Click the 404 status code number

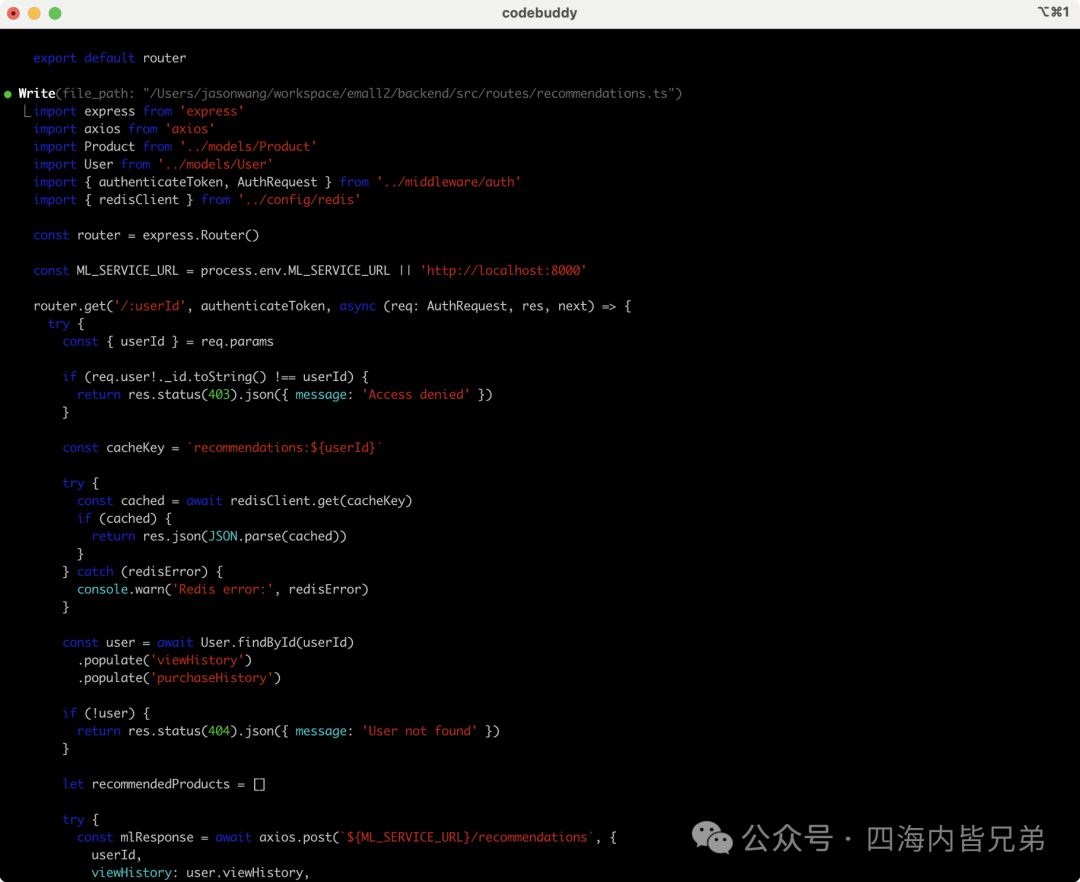pos(219,731)
